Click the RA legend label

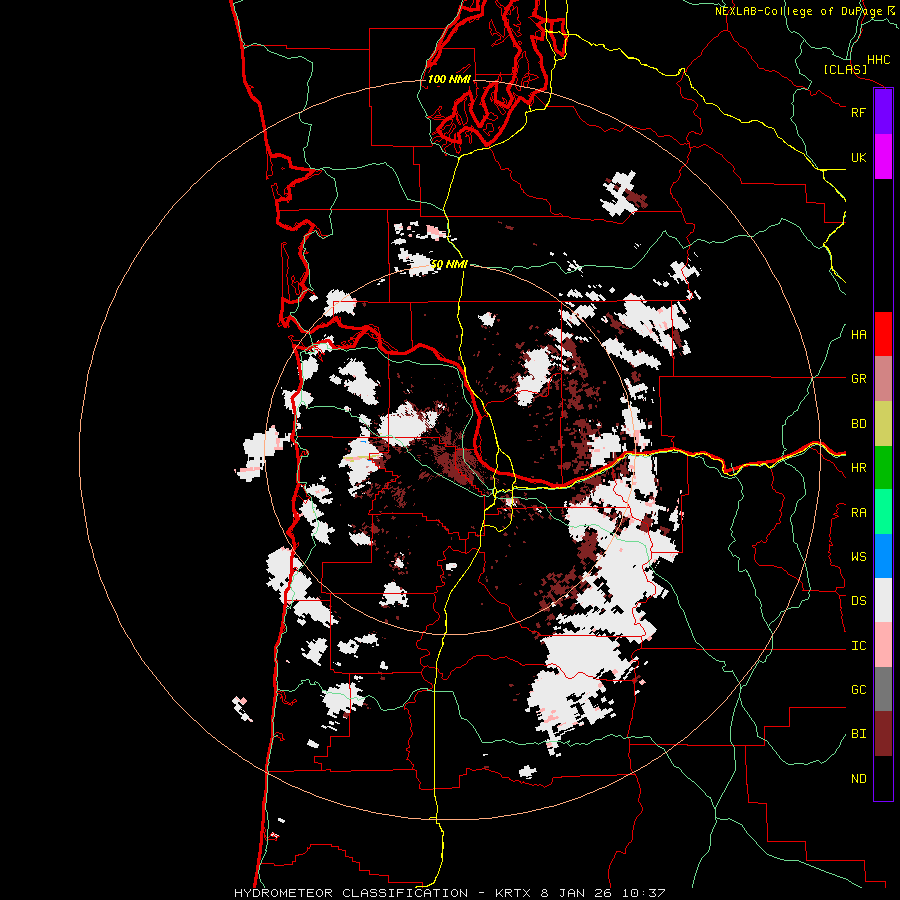click(x=858, y=512)
